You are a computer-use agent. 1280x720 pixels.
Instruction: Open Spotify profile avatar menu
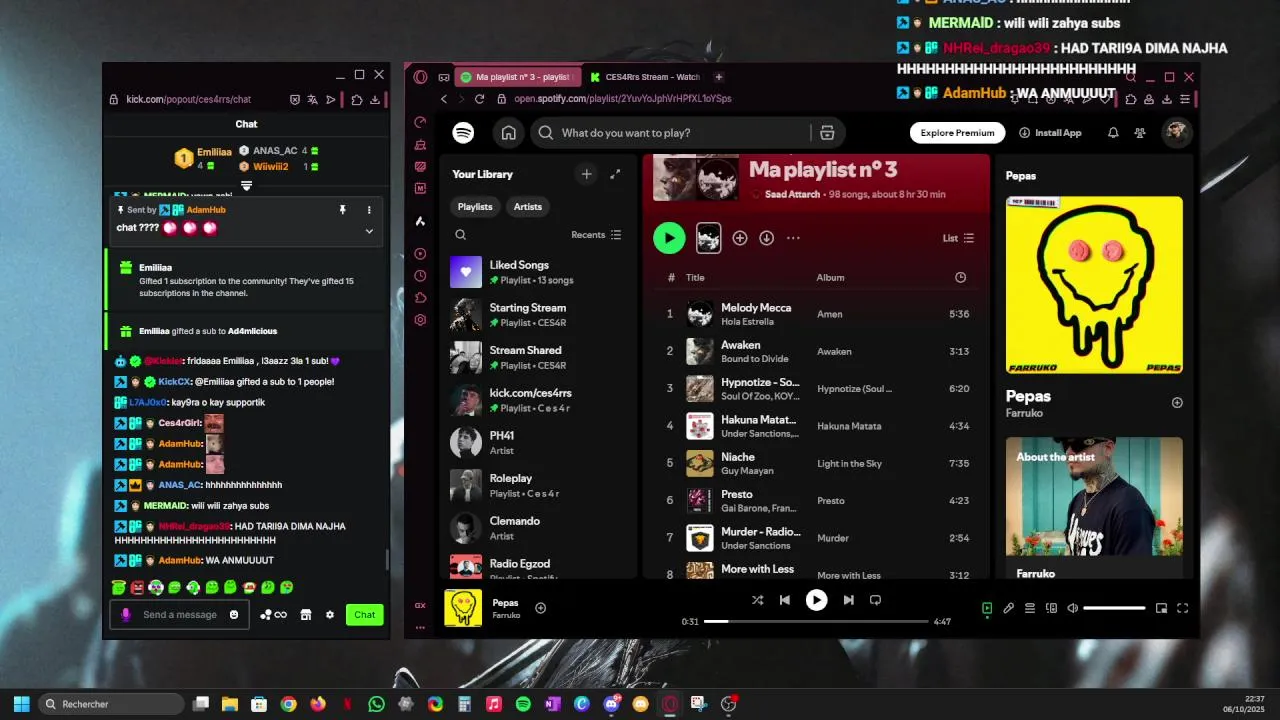click(x=1176, y=132)
